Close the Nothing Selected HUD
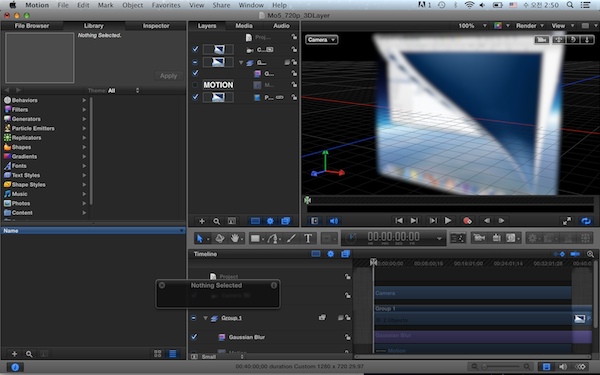This screenshot has width=600, height=375. click(x=162, y=285)
